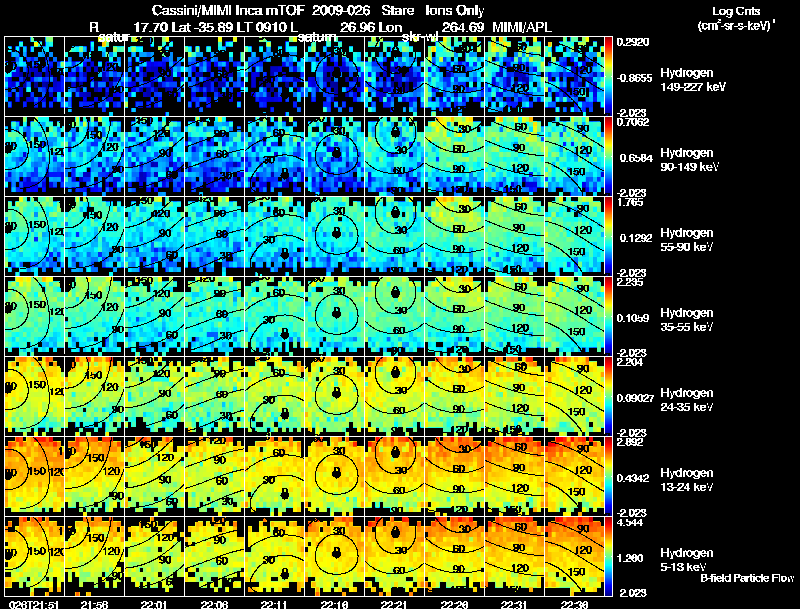Click the Hydrogen 5-13 keV row label
800x609 pixels.
click(687, 561)
